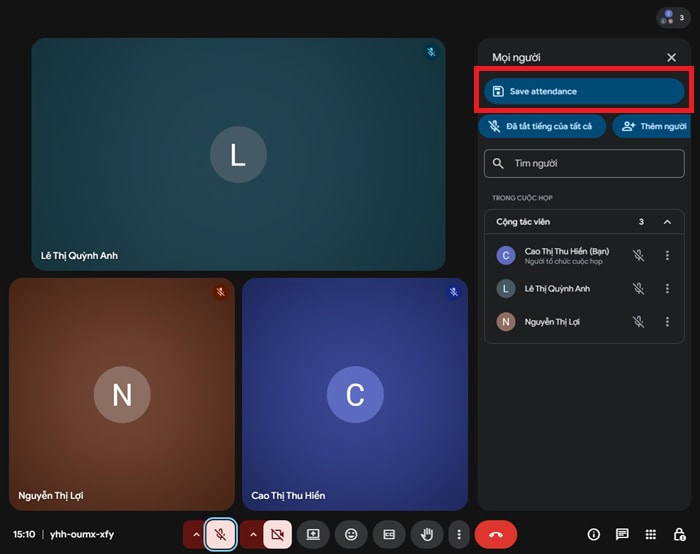
Task: Click mic icon beside Cao Thị Thu Hiền (Bạn)
Action: tap(639, 255)
